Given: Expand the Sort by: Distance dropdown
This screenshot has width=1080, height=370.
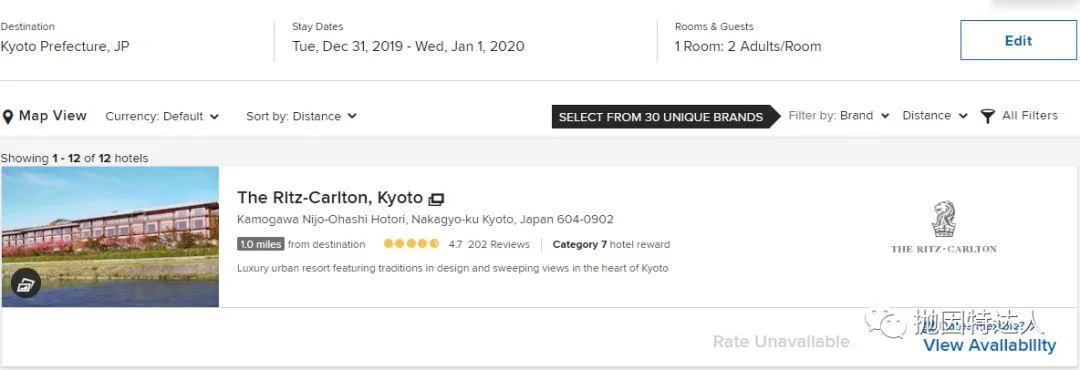Looking at the screenshot, I should pyautogui.click(x=301, y=116).
